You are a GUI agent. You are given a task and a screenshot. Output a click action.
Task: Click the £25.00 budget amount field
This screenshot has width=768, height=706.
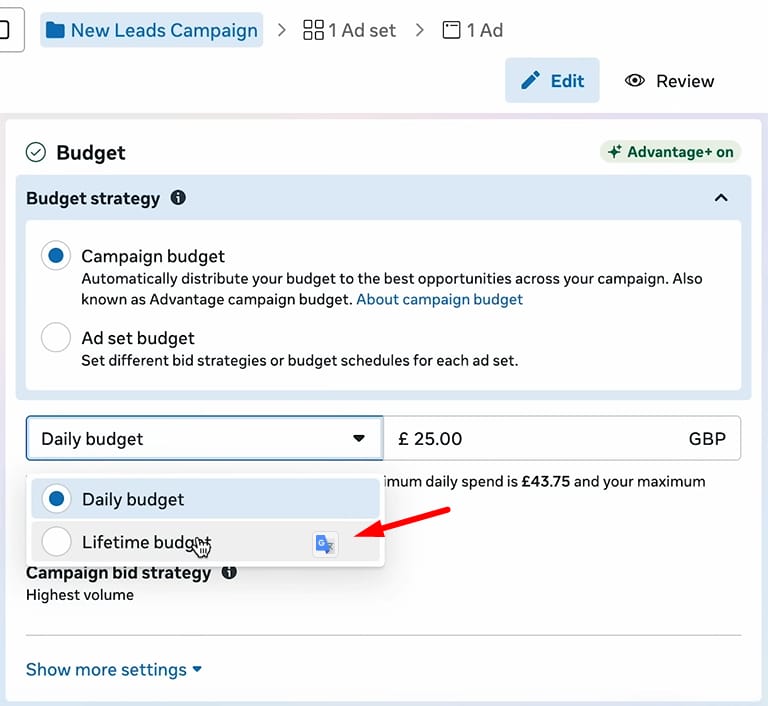(540, 439)
